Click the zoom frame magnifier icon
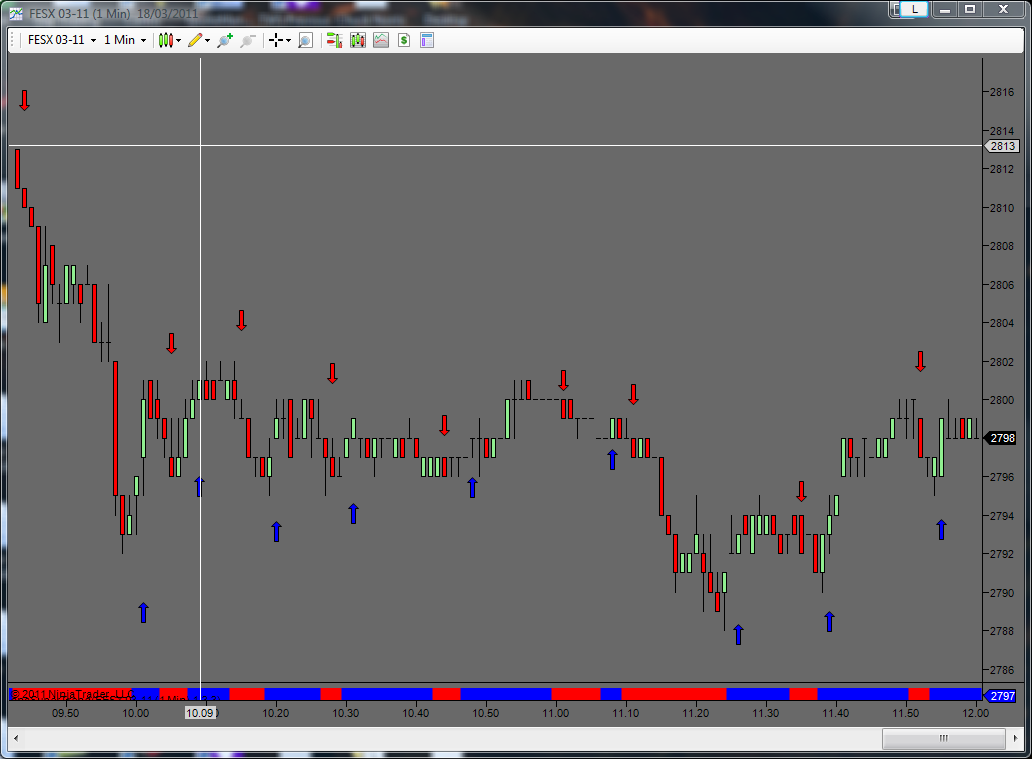The height and width of the screenshot is (759, 1032). tap(305, 40)
